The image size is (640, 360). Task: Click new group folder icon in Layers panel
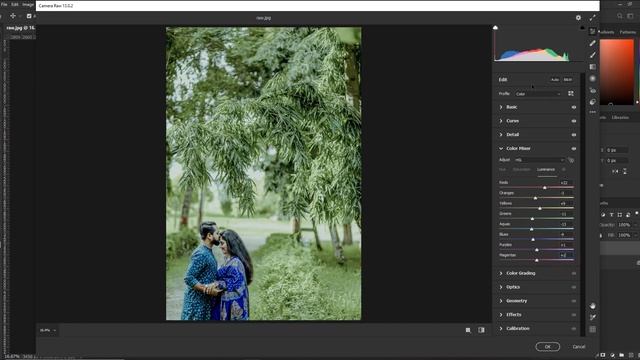(621, 355)
